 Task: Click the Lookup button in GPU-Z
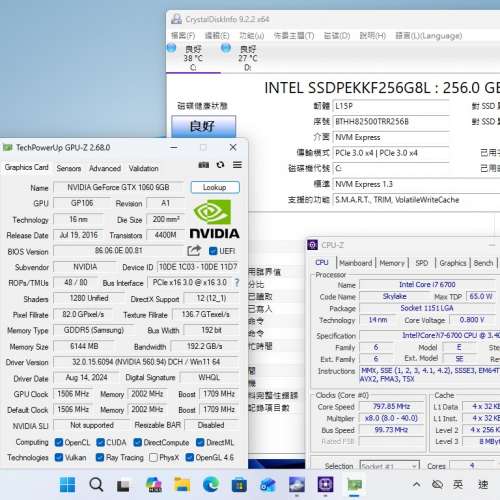click(215, 187)
